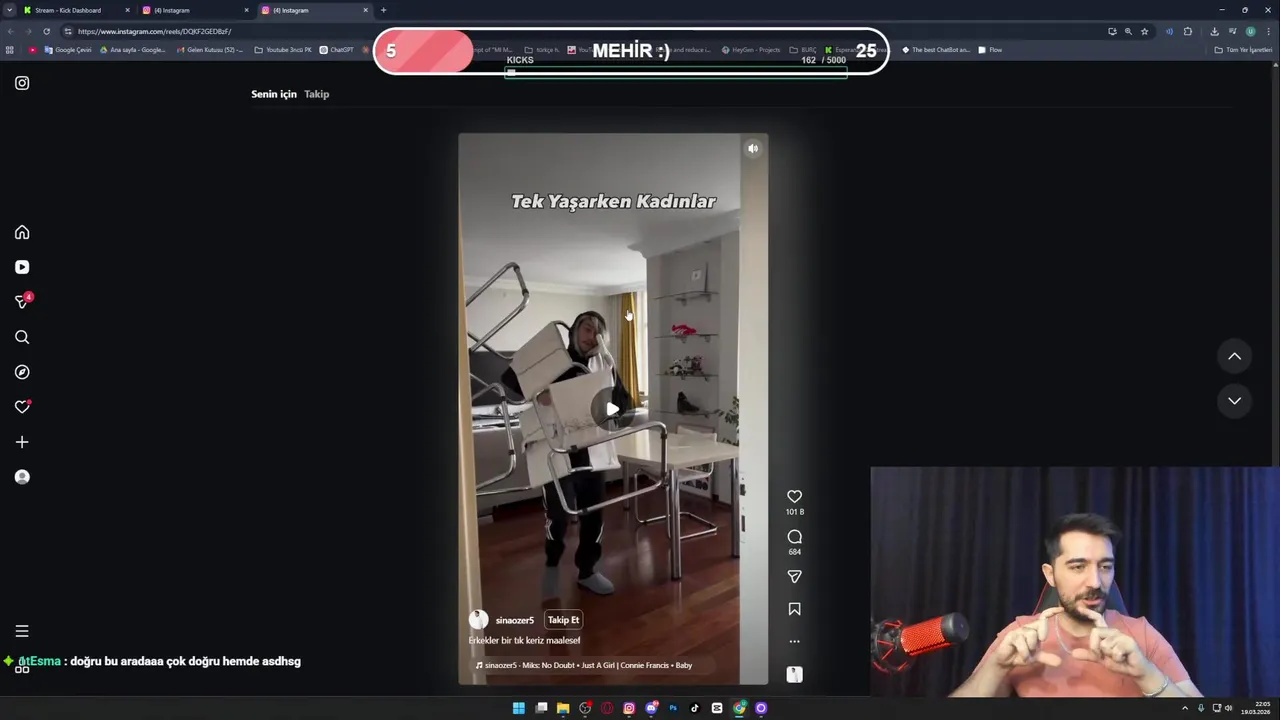This screenshot has height=720, width=1280.
Task: Open Messages with the notification badge
Action: pos(22,301)
